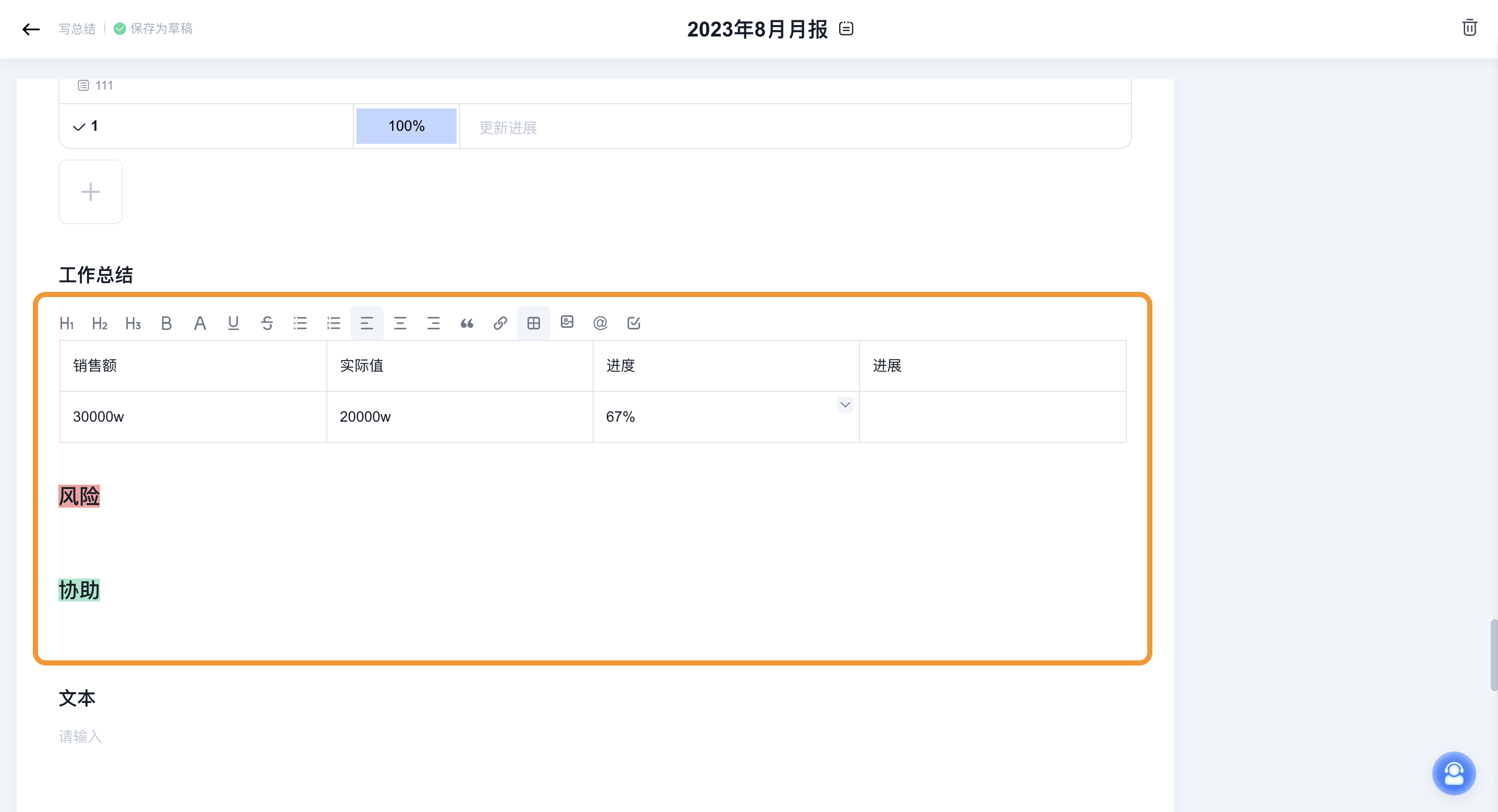Insert a table

pyautogui.click(x=533, y=323)
